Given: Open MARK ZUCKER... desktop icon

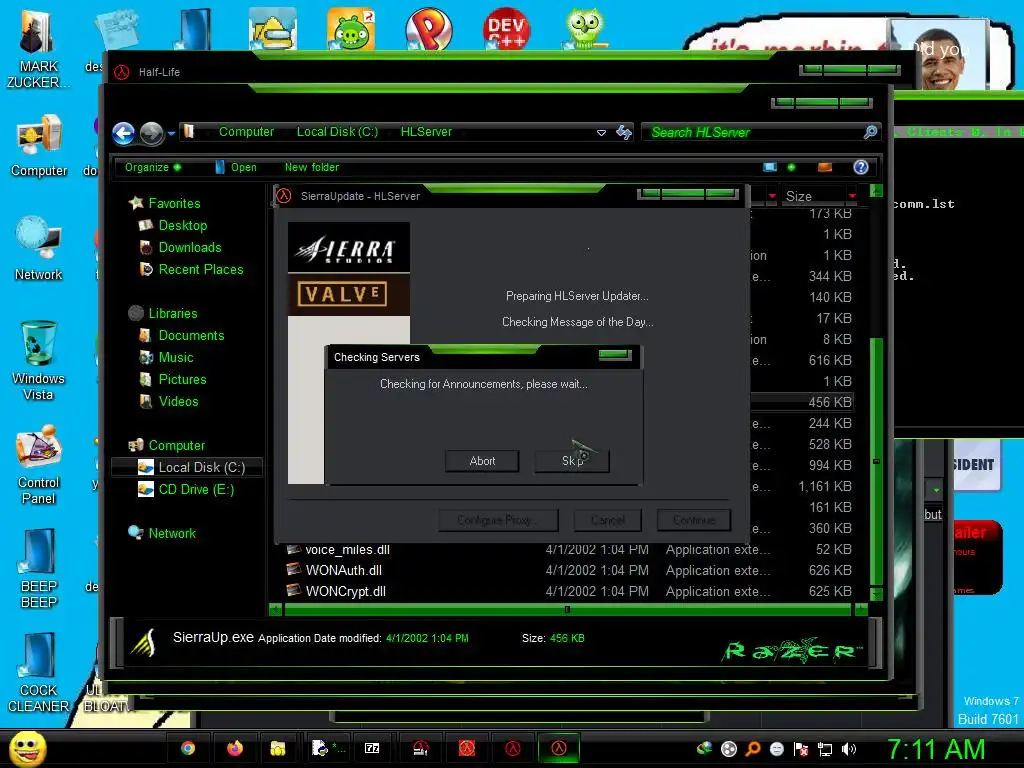Looking at the screenshot, I should point(38,48).
